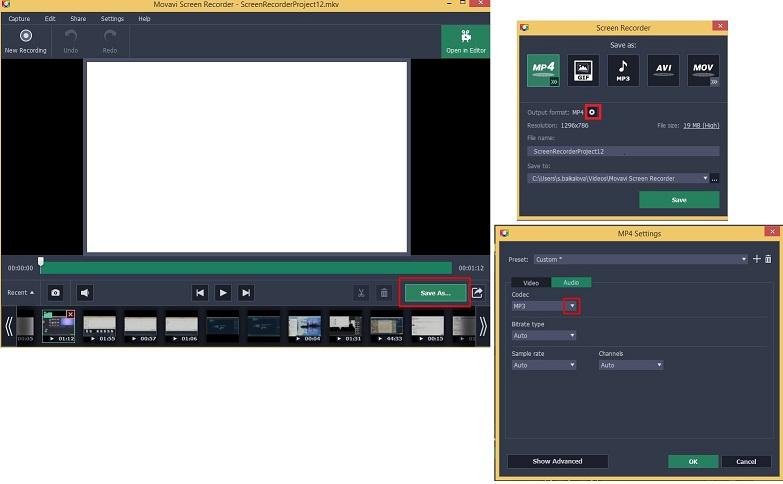Open file size 19 MB (High) link

[x=701, y=125]
